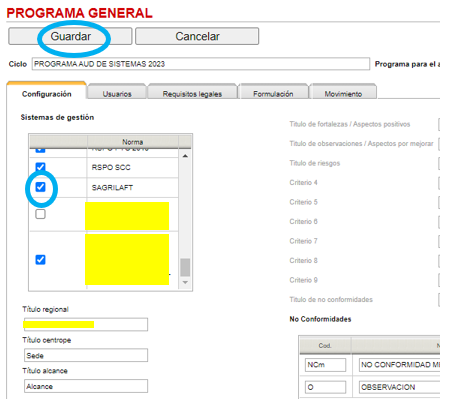Edit the Ciclo field with PROGRAMA AUD DE SISTEMAS 2023

tap(201, 64)
